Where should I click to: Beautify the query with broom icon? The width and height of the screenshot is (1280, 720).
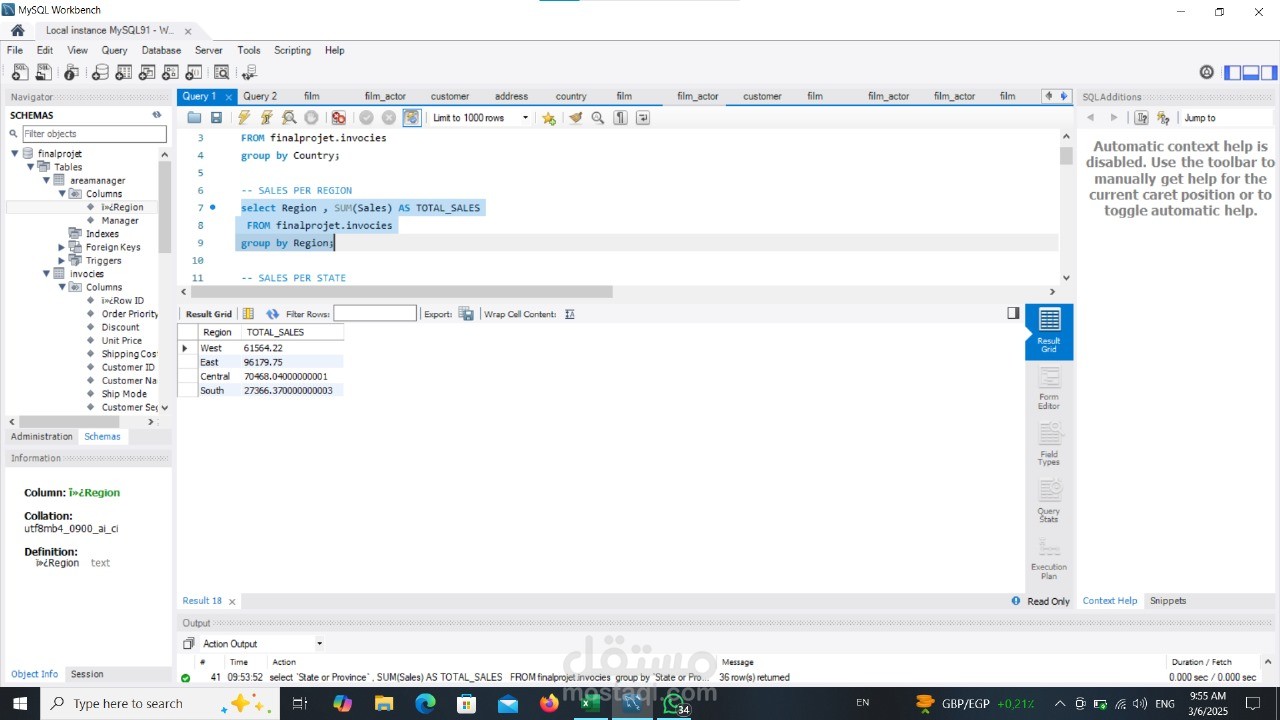[575, 118]
